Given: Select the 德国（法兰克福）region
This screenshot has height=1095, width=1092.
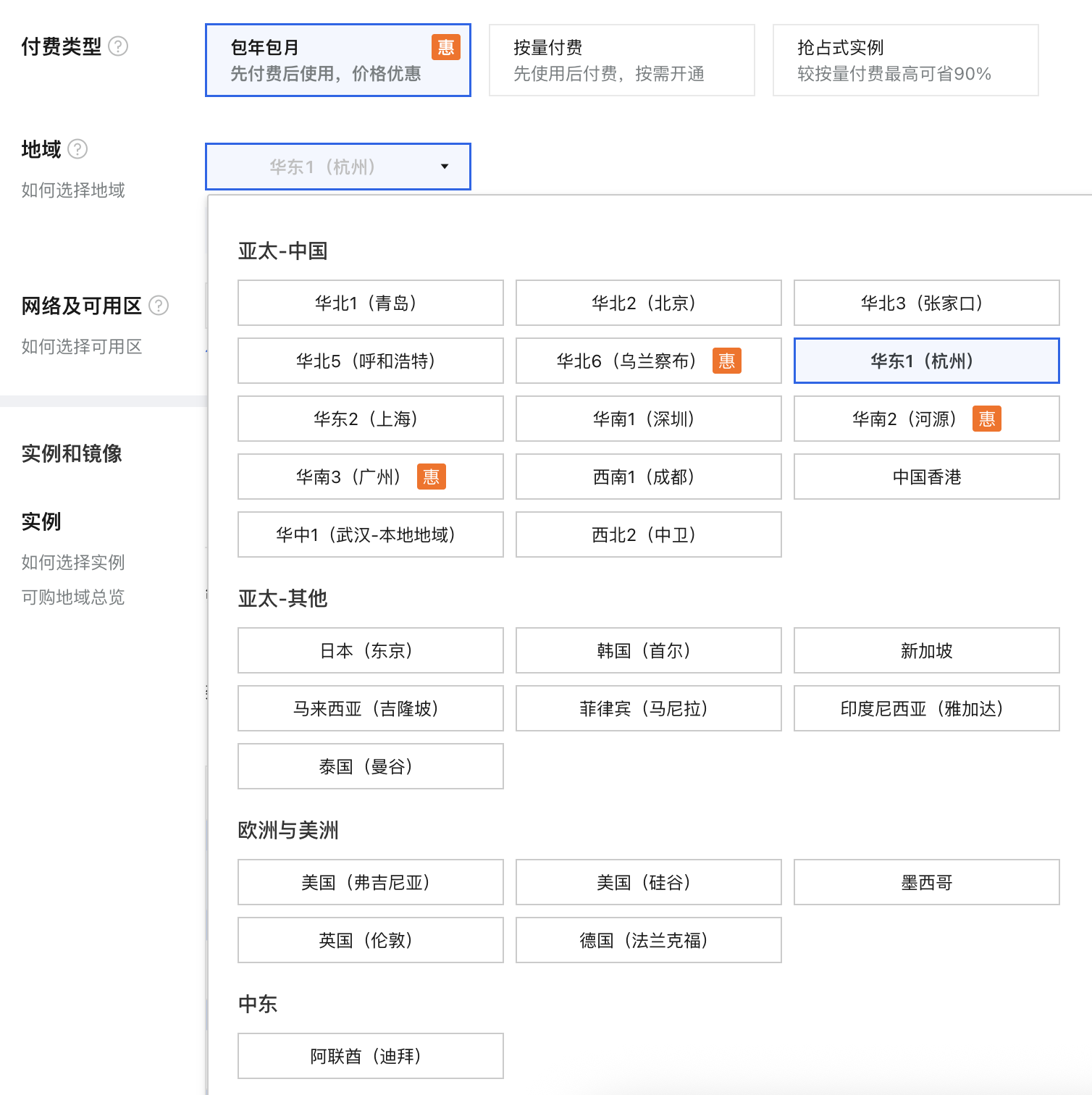Looking at the screenshot, I should 648,940.
